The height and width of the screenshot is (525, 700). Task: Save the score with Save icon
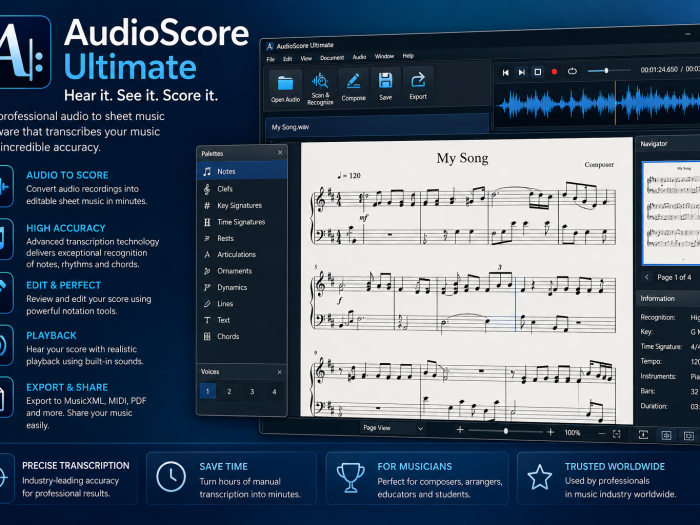coord(386,86)
